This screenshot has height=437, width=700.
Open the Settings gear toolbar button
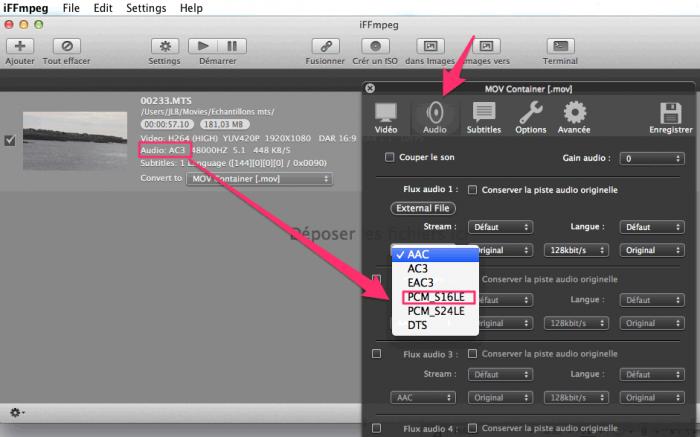point(165,46)
